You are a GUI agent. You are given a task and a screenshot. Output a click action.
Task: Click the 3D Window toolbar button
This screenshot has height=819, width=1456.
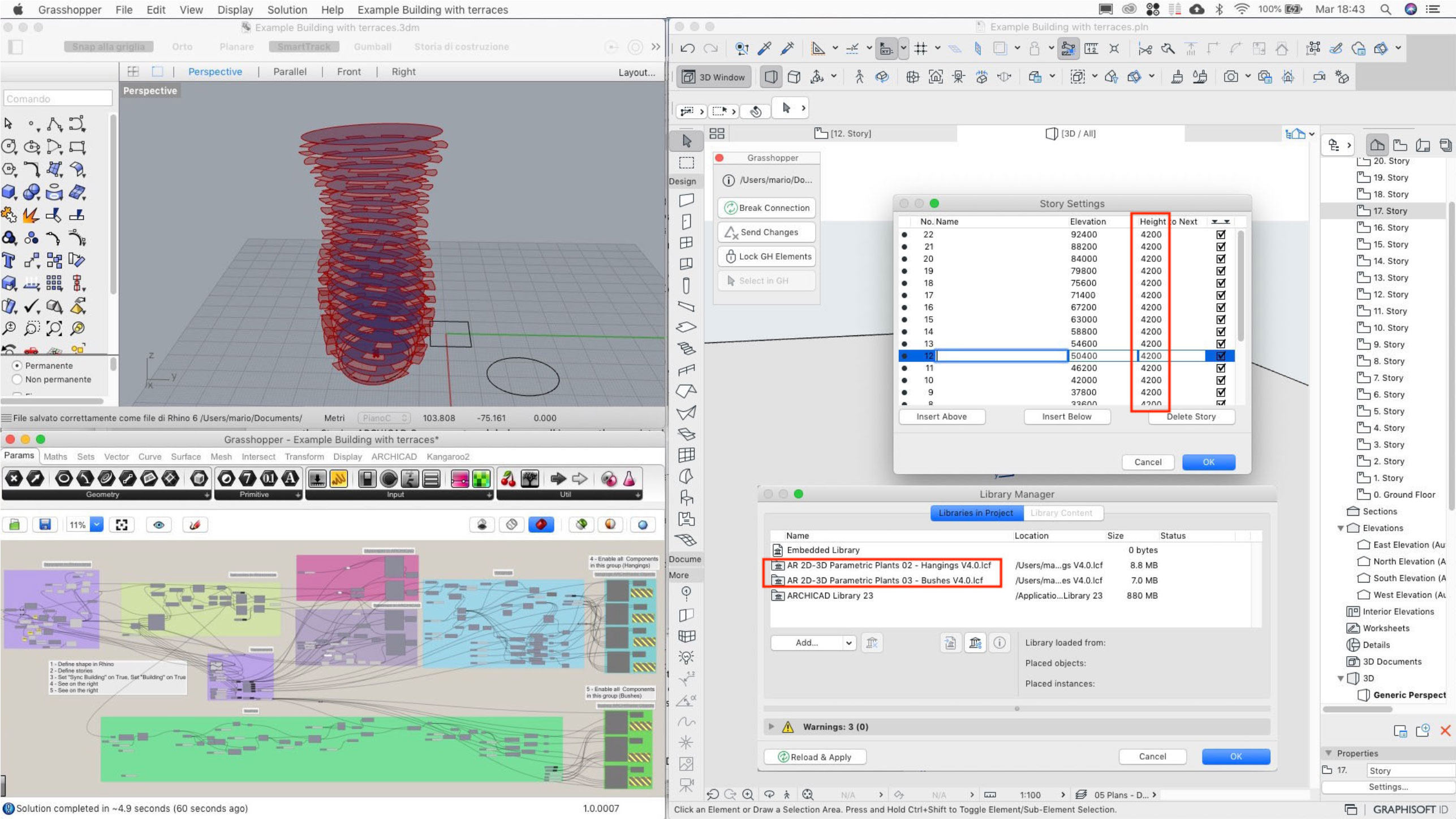coord(714,77)
